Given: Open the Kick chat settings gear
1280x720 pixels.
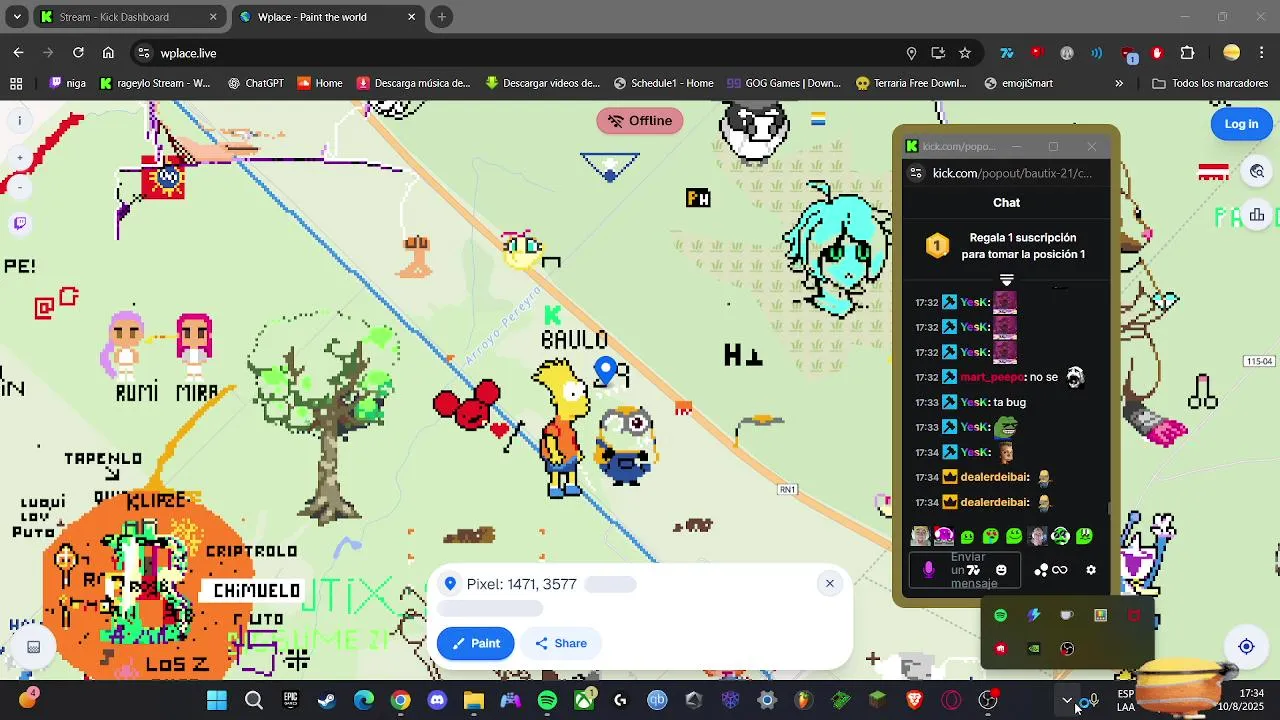Looking at the screenshot, I should pyautogui.click(x=1091, y=570).
